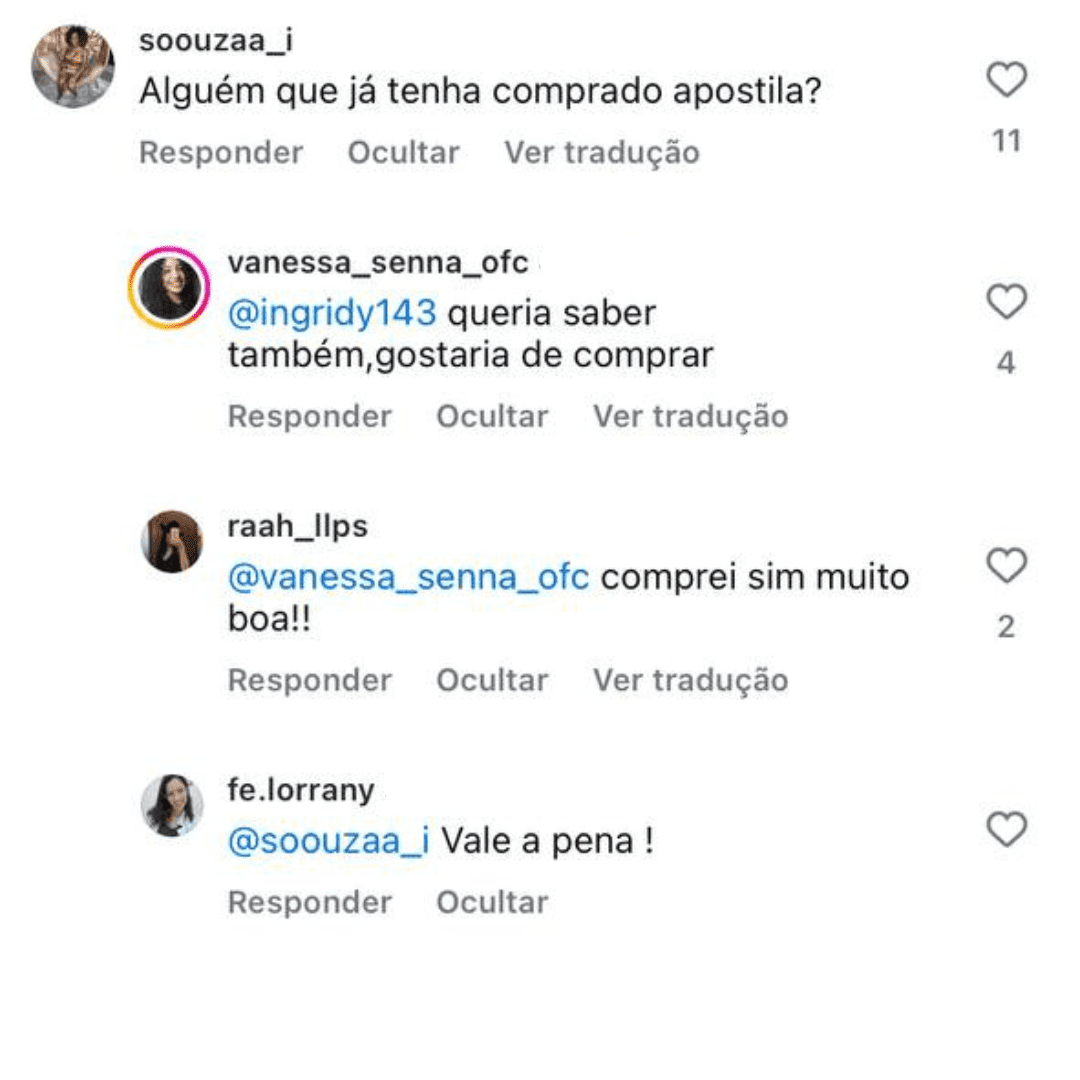Reply to raah_llps's comment
The height and width of the screenshot is (1080, 1080).
pyautogui.click(x=309, y=680)
